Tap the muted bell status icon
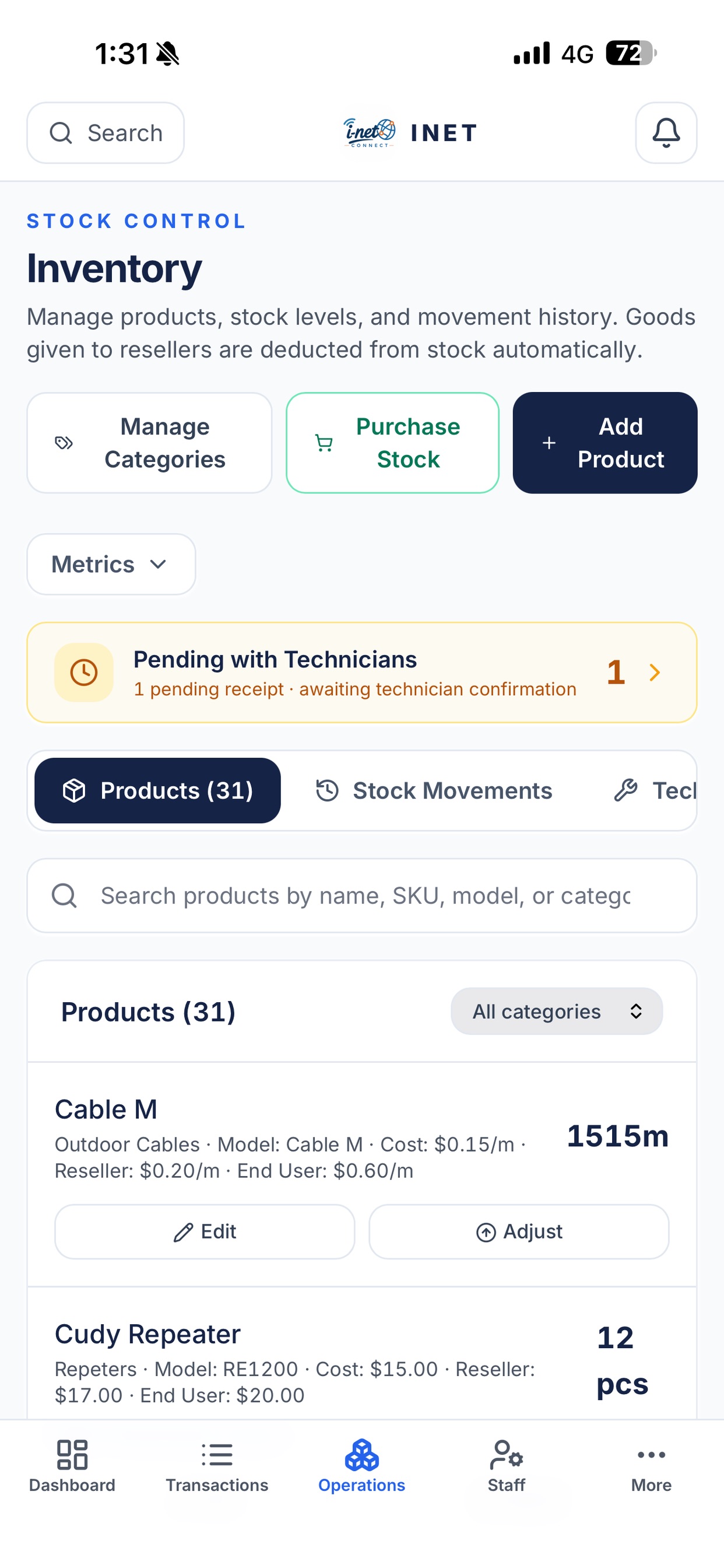 click(x=167, y=54)
